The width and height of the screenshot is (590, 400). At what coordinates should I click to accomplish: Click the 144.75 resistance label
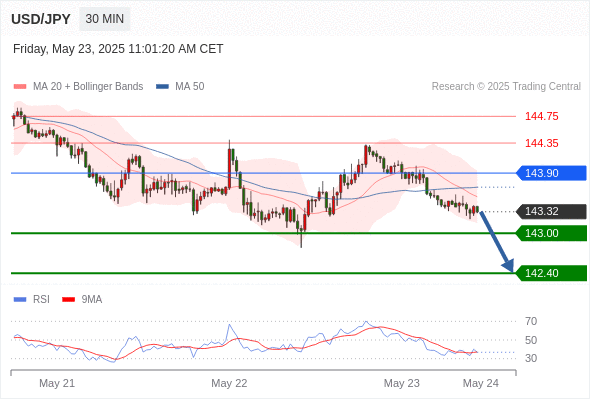click(541, 116)
